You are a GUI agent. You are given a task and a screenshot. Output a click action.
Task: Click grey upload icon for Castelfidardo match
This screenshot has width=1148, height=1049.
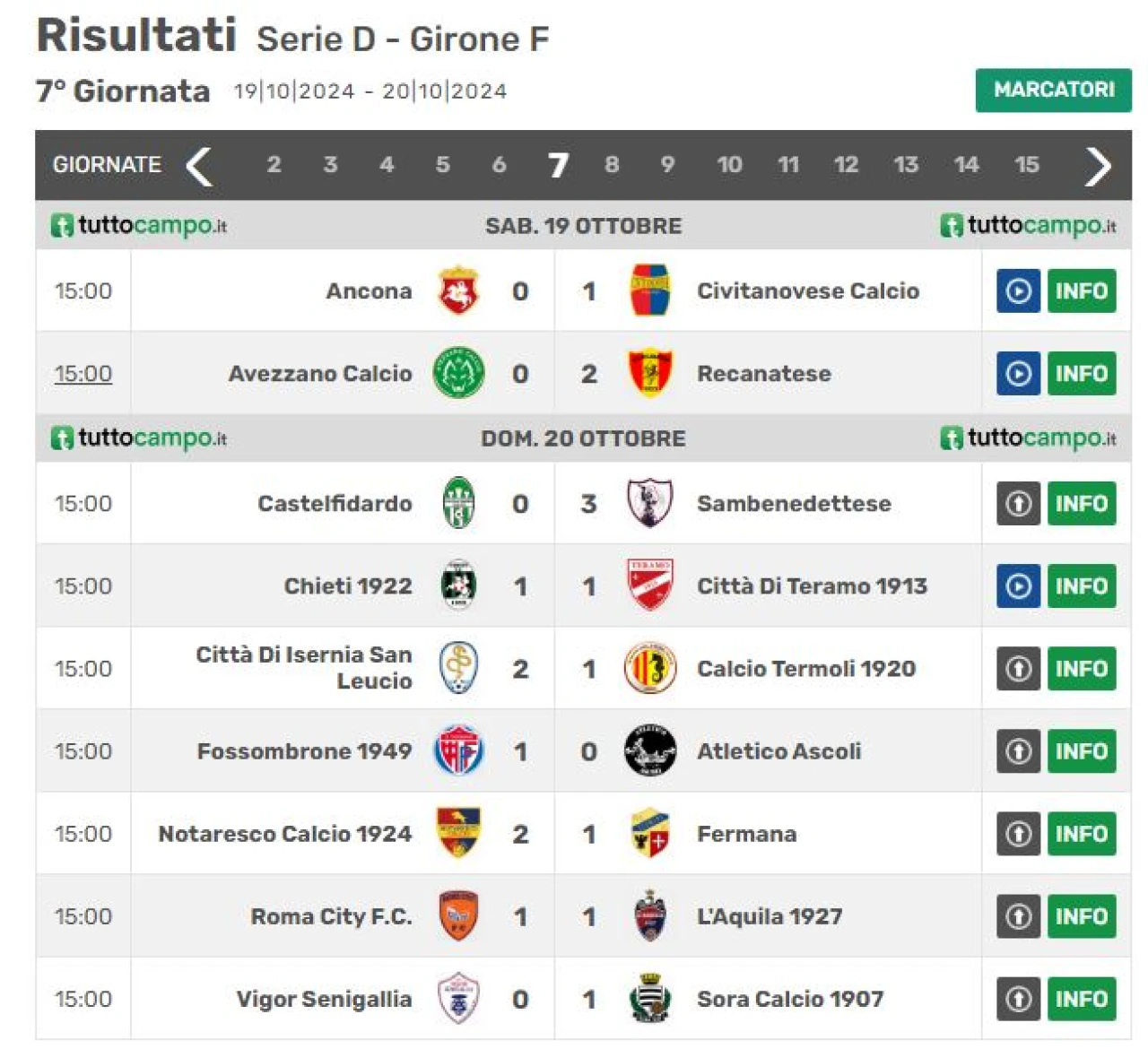(x=1018, y=503)
